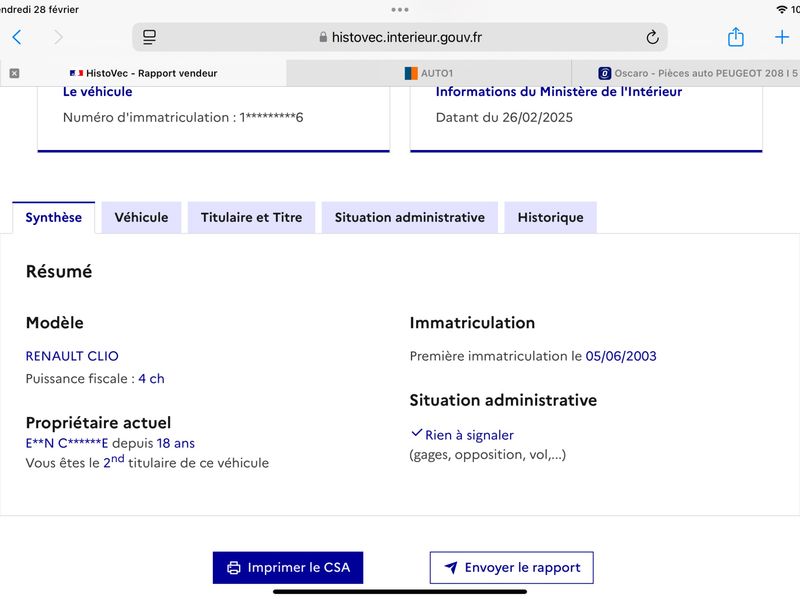Click the lock icon beside the URL
800x600 pixels.
click(x=323, y=37)
